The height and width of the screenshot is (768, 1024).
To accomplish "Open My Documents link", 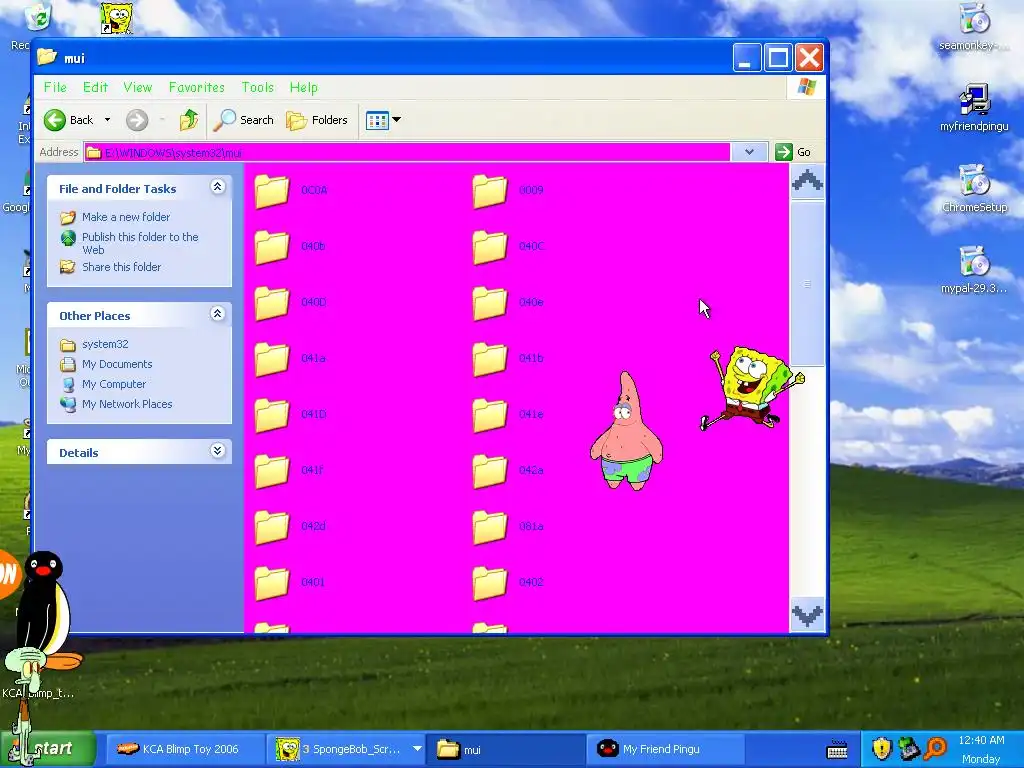I will coord(117,364).
